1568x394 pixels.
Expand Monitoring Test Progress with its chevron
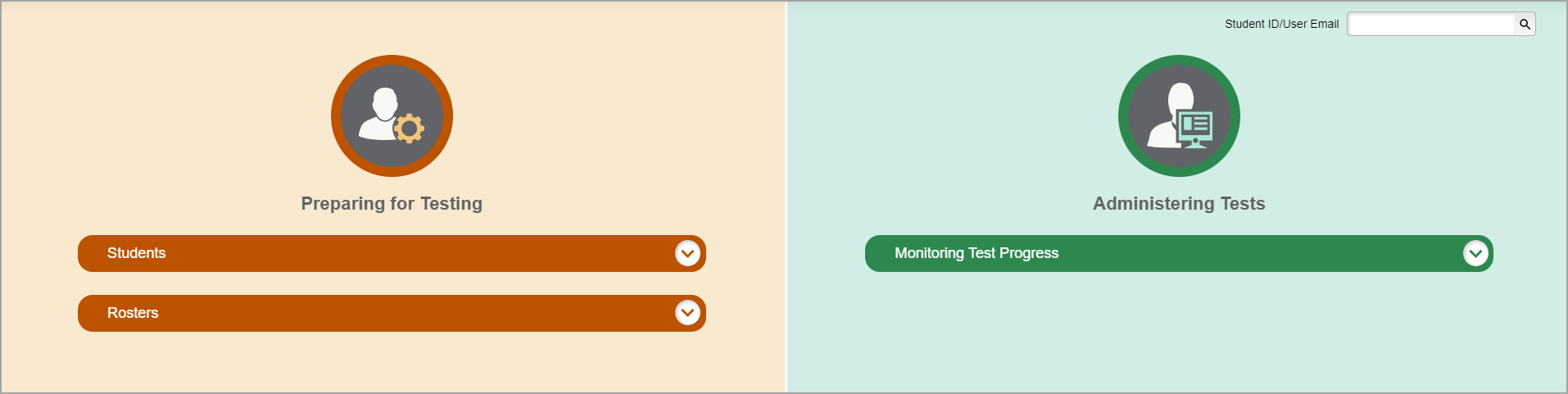[x=1475, y=254]
